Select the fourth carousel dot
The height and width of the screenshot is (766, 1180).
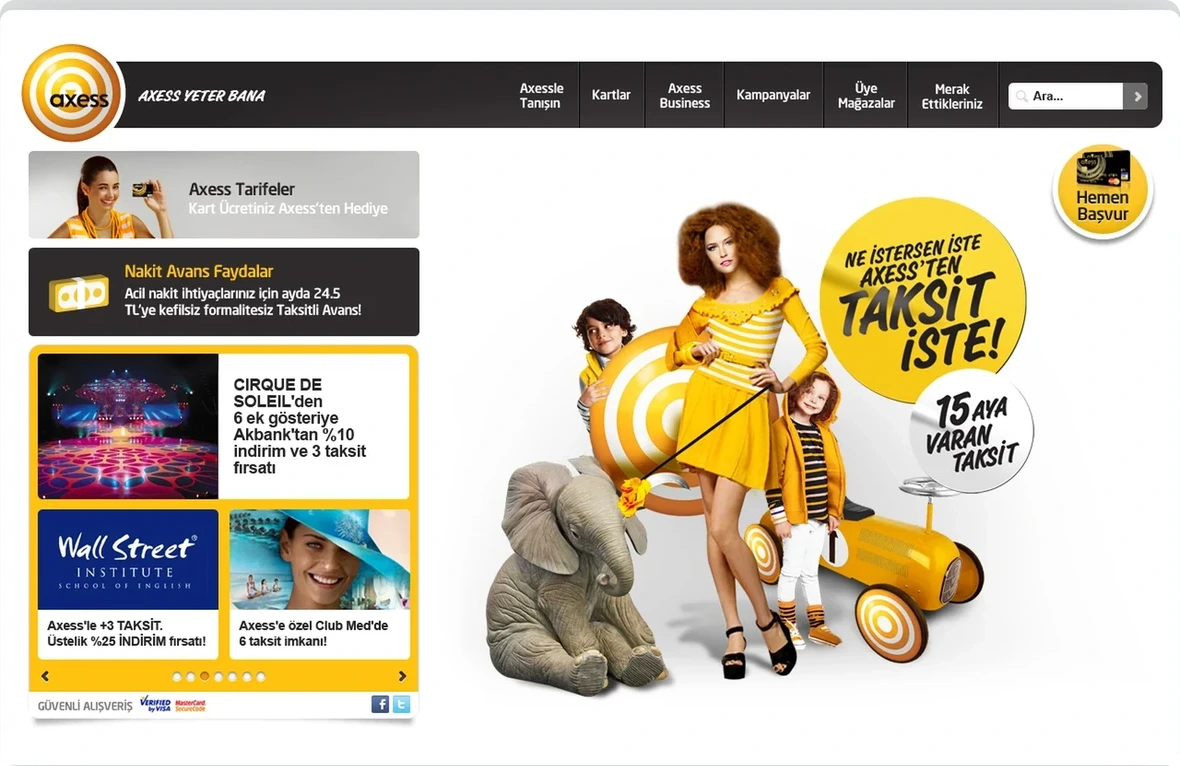[218, 676]
